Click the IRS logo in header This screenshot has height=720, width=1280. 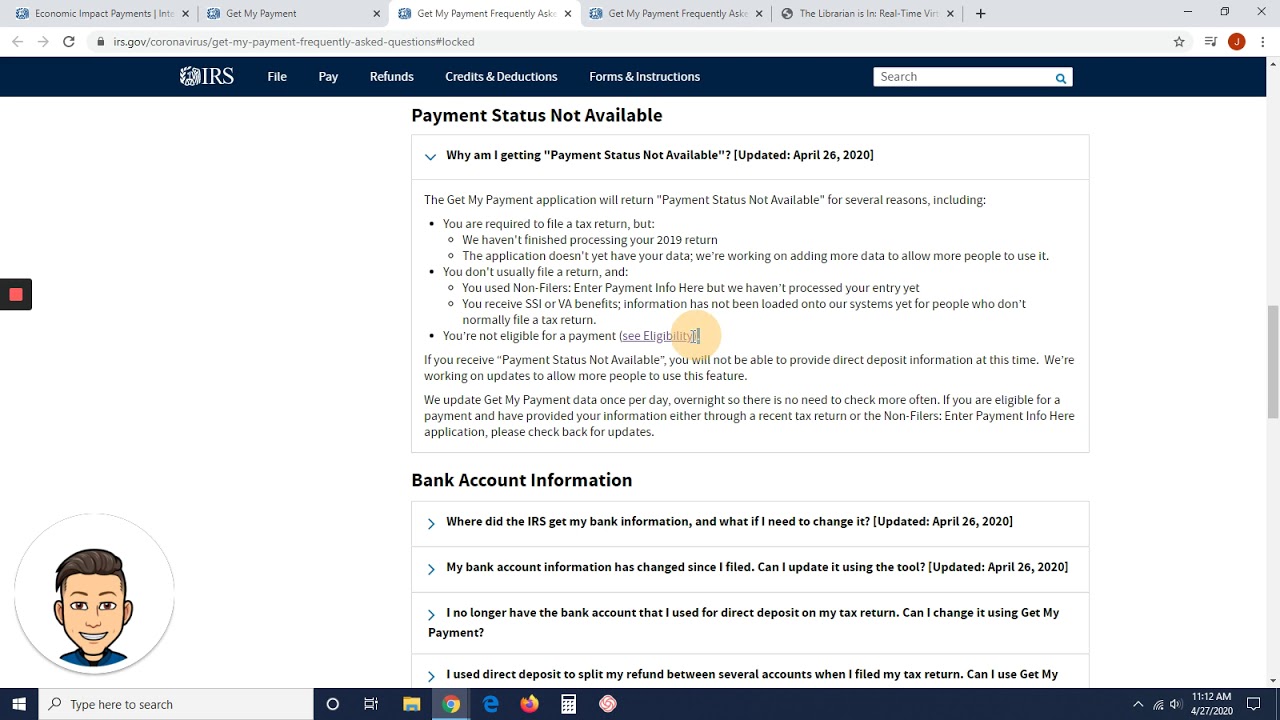click(x=207, y=77)
